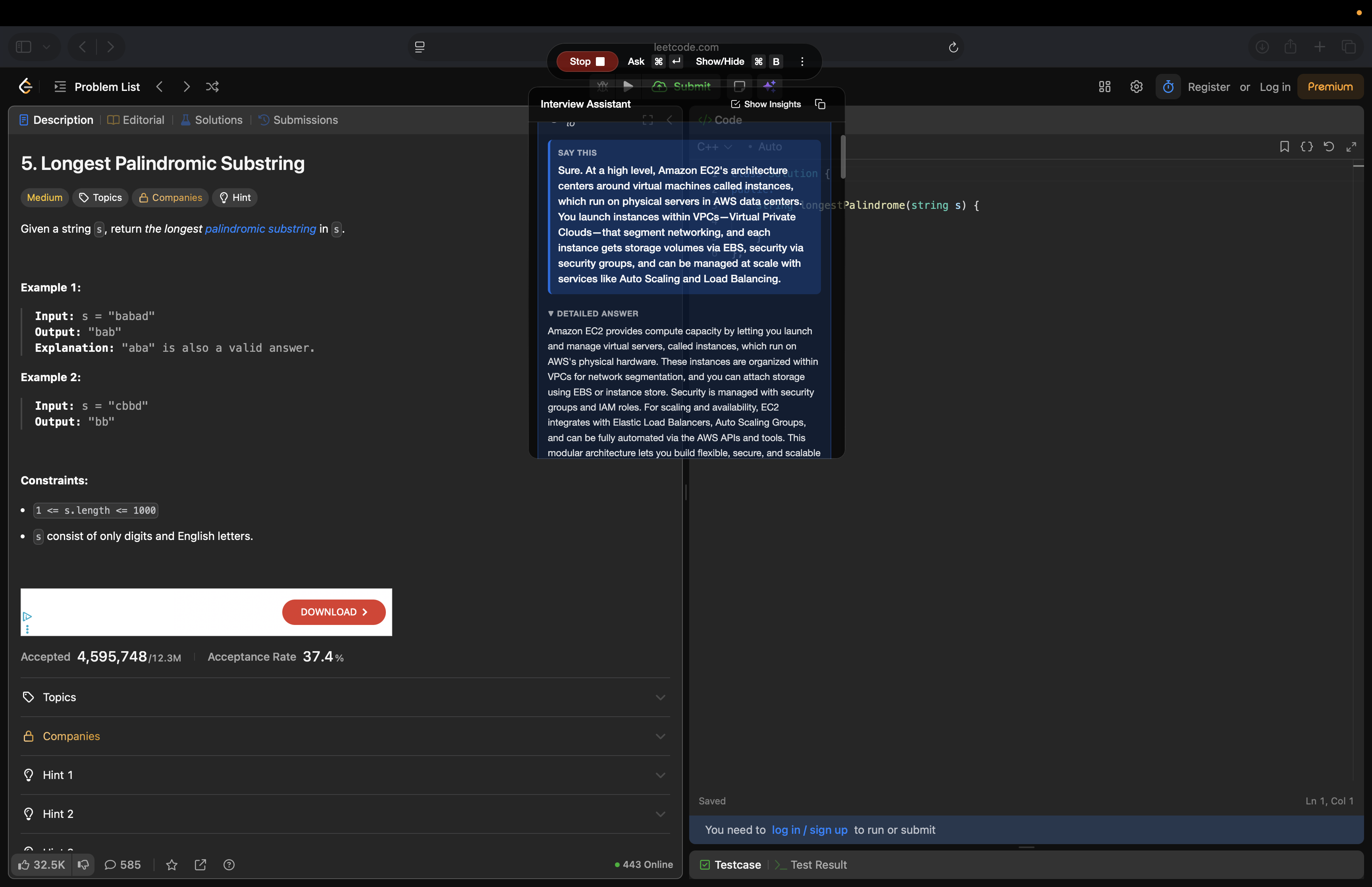Open notes via the sticky-note icon
The width and height of the screenshot is (1372, 887).
click(x=740, y=87)
